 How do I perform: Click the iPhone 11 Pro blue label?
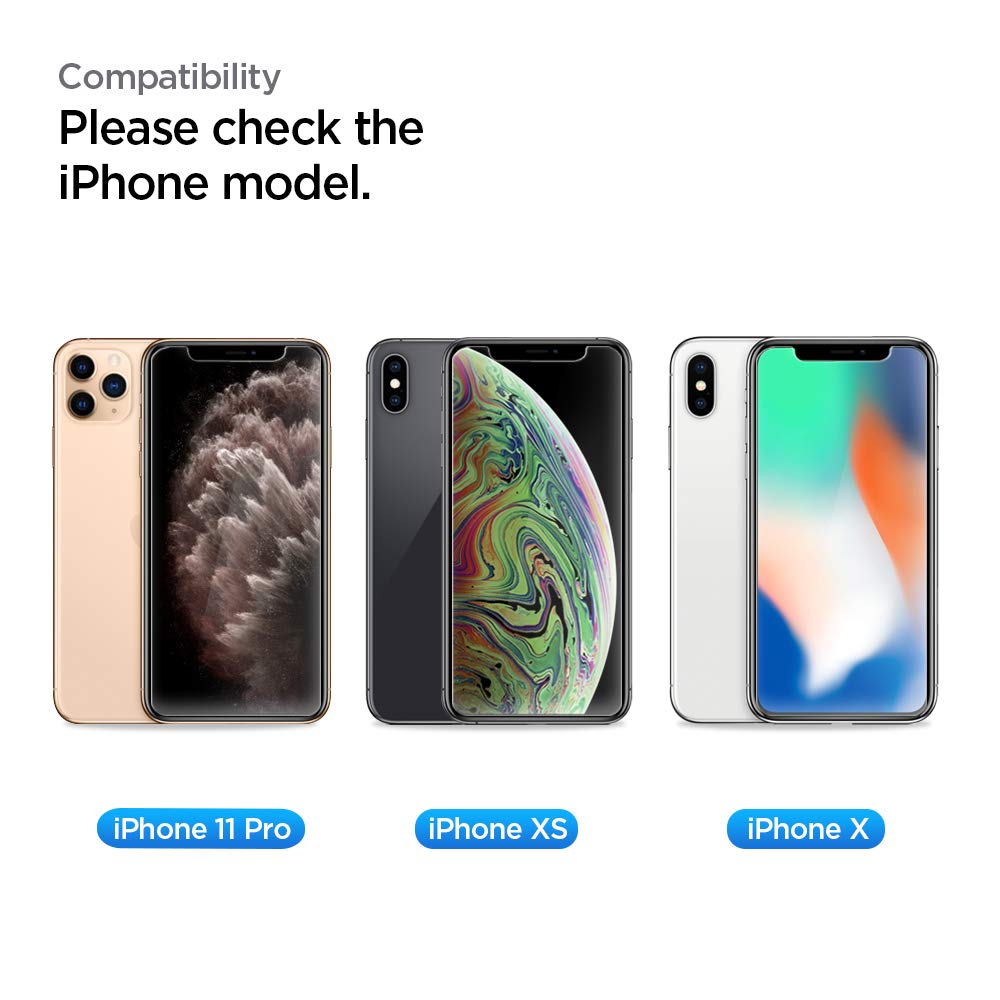201,828
